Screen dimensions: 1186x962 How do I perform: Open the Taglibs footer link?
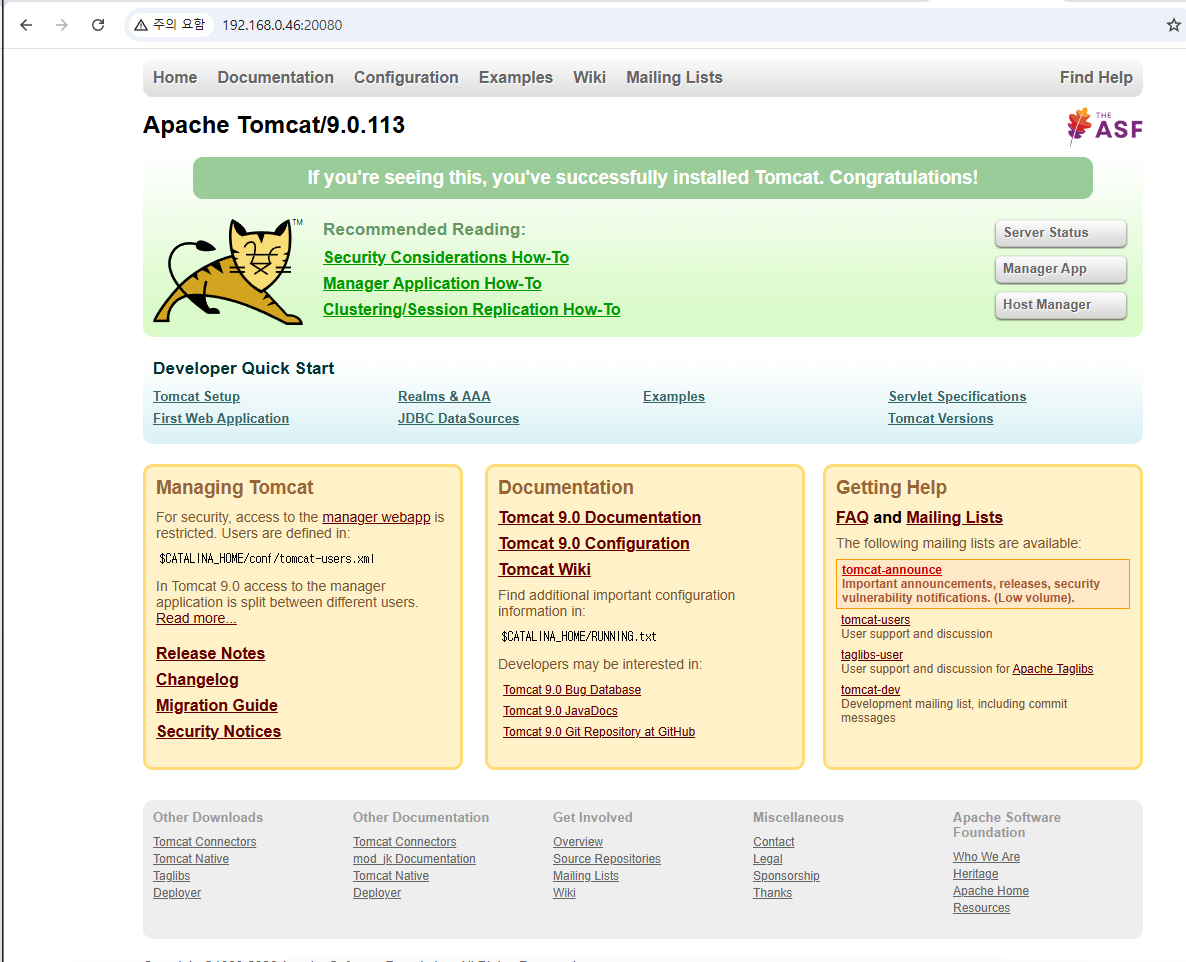pos(172,876)
